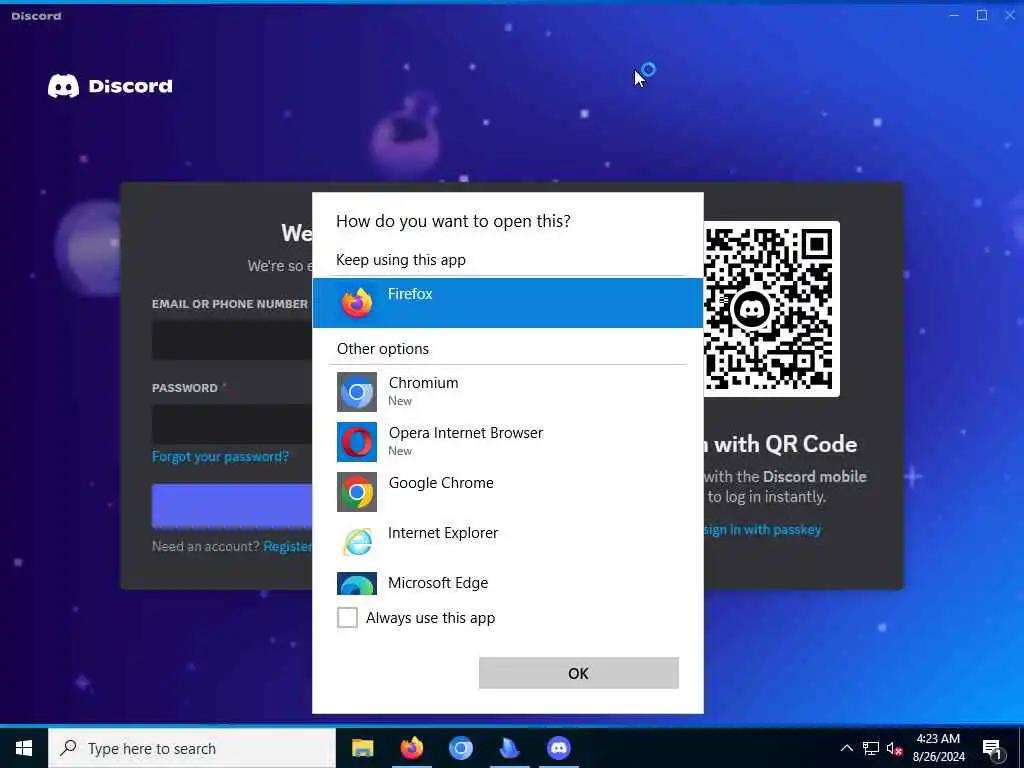Viewport: 1024px width, 768px height.
Task: Open File Explorer from taskbar
Action: click(x=362, y=748)
